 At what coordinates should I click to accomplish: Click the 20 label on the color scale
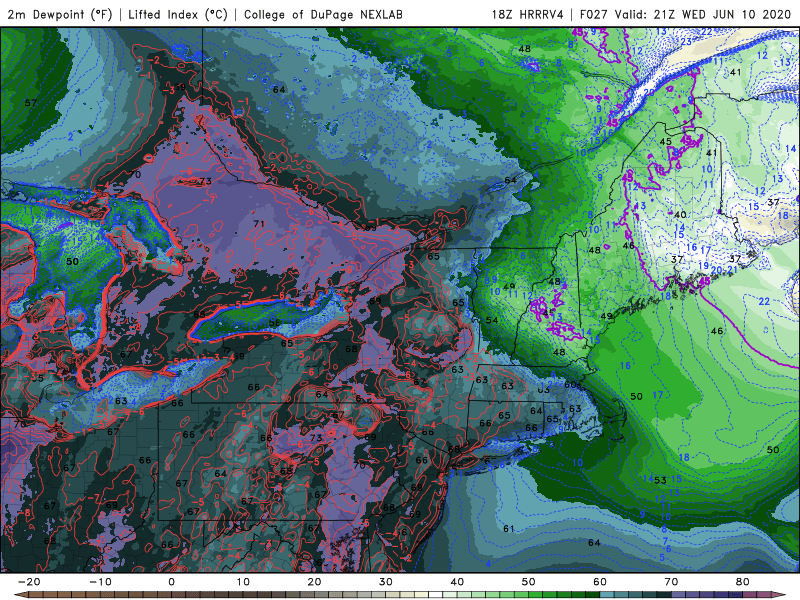pyautogui.click(x=314, y=582)
